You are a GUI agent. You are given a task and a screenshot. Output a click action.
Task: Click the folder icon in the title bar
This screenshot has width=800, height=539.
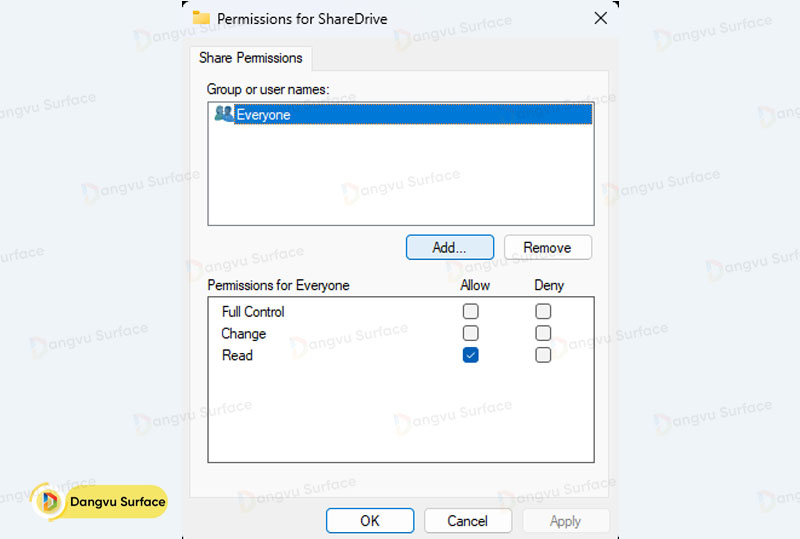201,17
